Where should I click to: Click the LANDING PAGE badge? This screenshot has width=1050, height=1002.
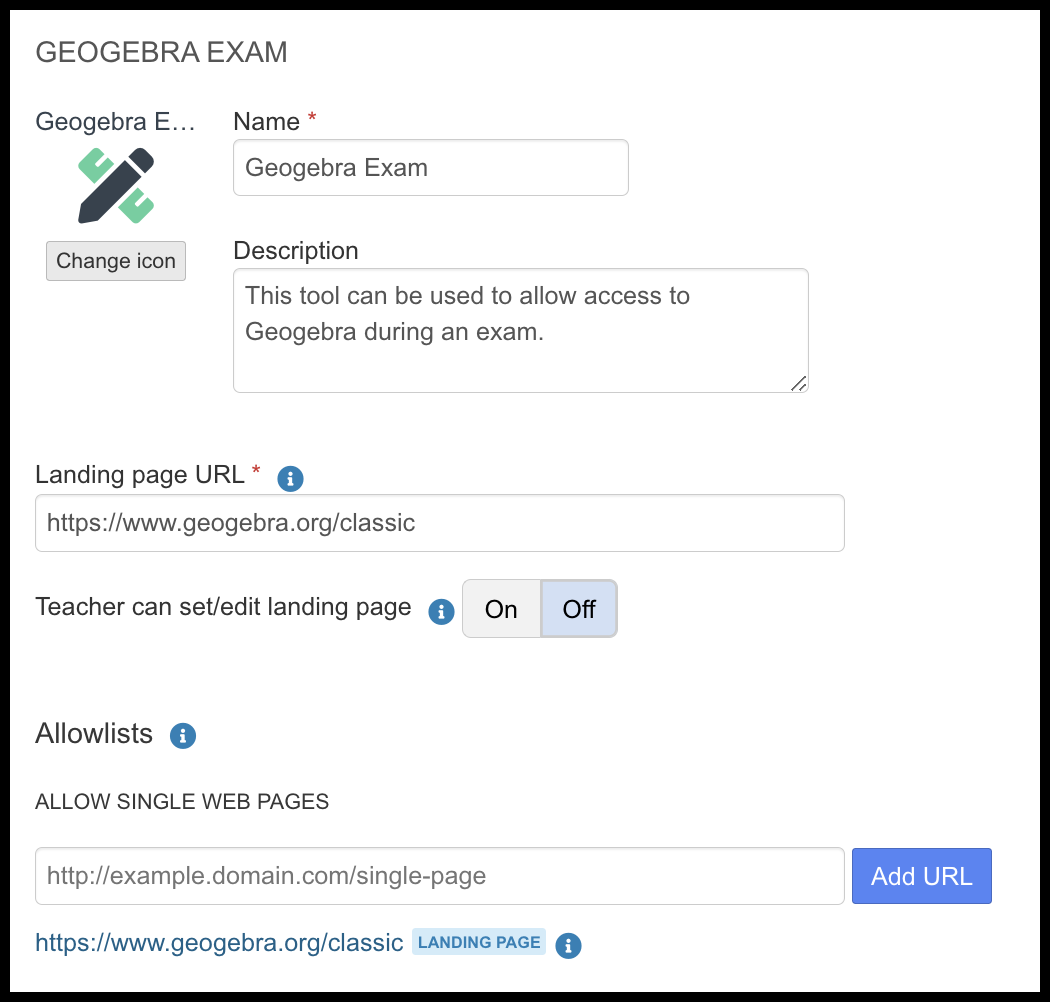pyautogui.click(x=478, y=942)
